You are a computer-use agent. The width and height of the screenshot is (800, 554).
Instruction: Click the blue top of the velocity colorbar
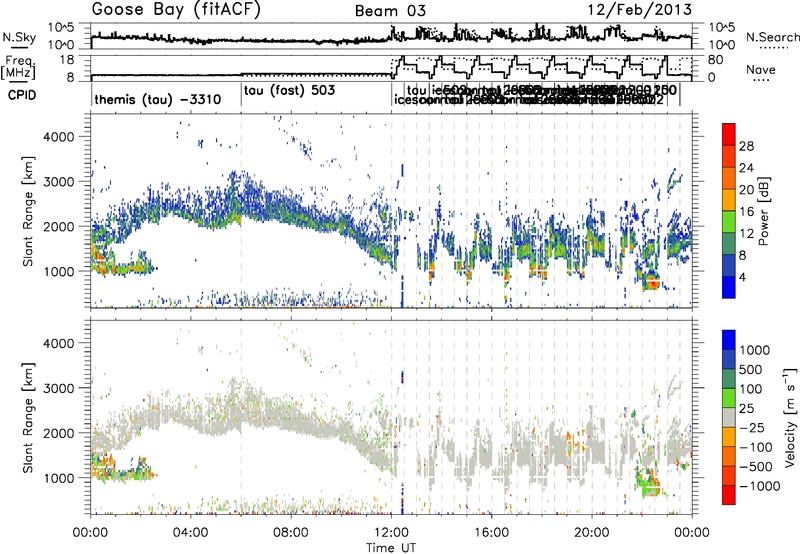pyautogui.click(x=729, y=339)
